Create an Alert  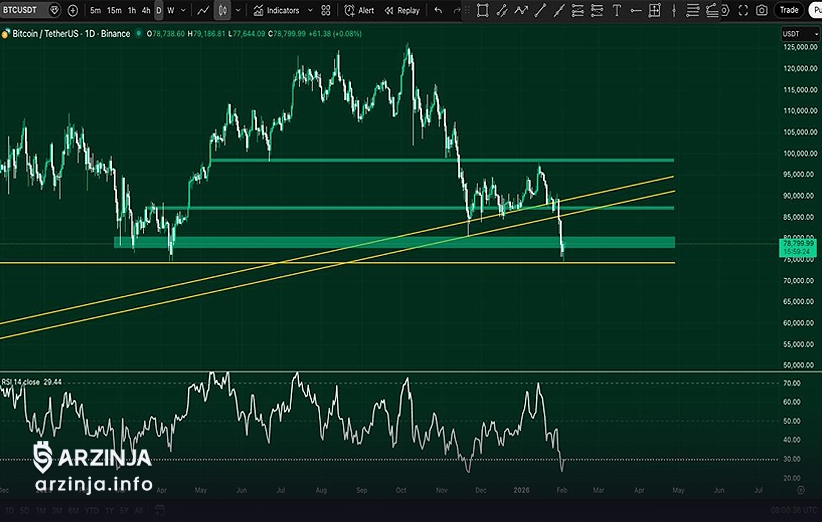pyautogui.click(x=359, y=10)
